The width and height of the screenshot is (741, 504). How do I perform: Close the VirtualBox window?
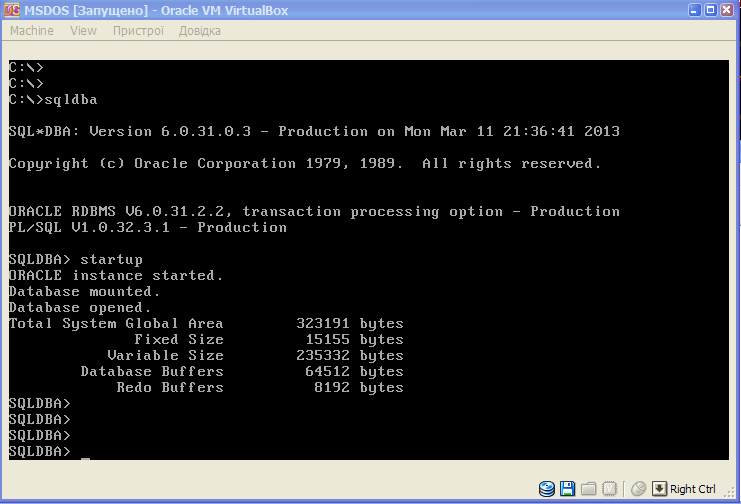tap(727, 10)
